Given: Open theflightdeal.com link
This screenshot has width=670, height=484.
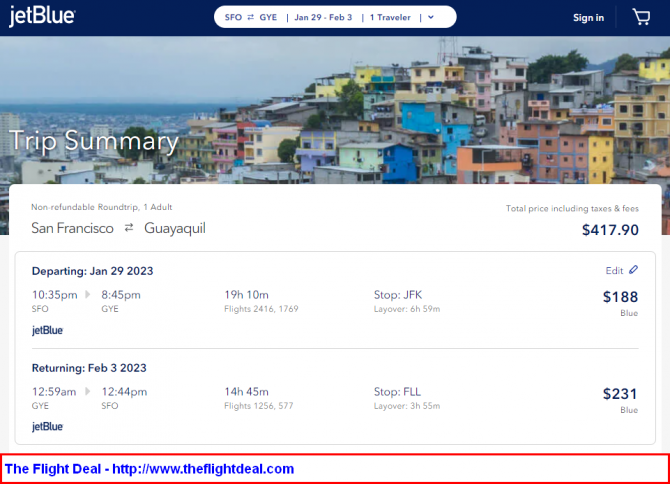Looking at the screenshot, I should 203,469.
